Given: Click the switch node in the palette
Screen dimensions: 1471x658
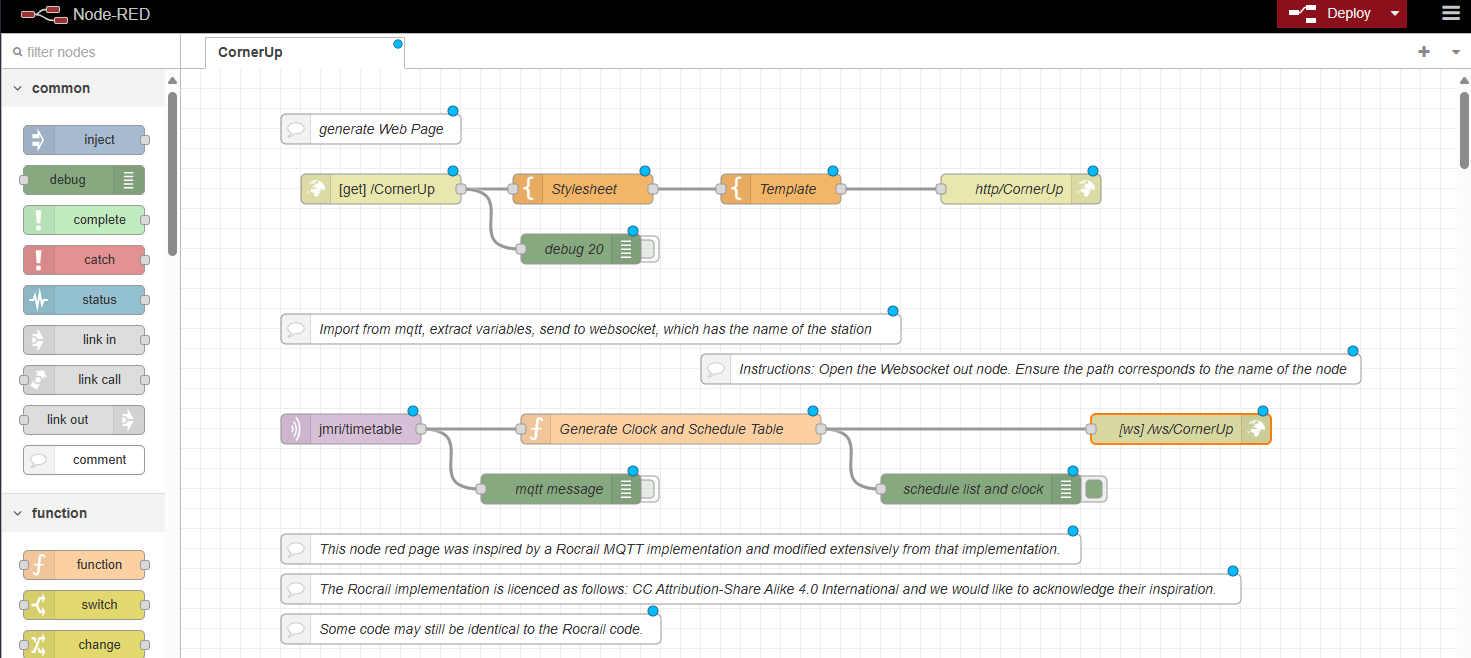Looking at the screenshot, I should click(x=85, y=605).
